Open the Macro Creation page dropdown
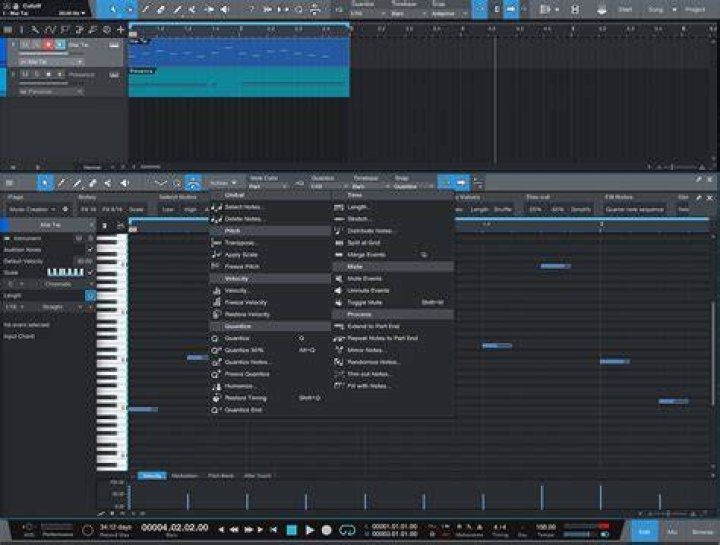 (32, 209)
